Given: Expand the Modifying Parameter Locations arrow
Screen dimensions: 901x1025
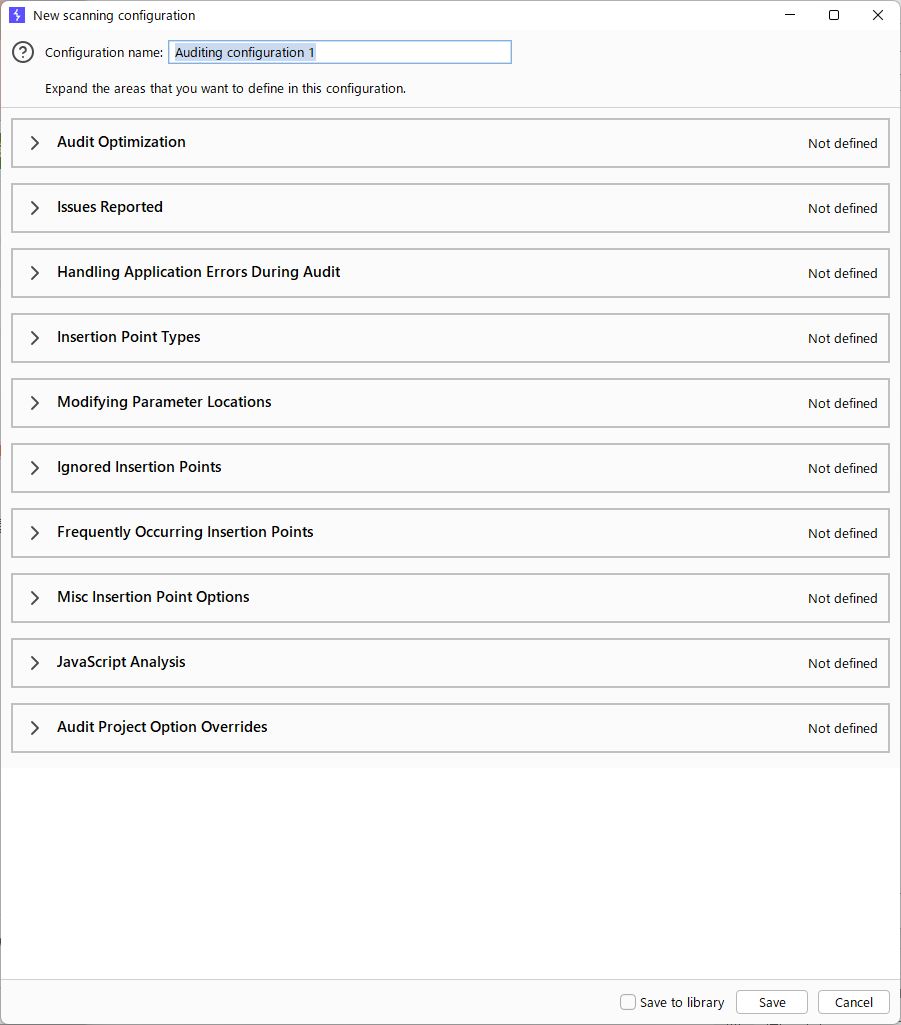Looking at the screenshot, I should pyautogui.click(x=35, y=403).
